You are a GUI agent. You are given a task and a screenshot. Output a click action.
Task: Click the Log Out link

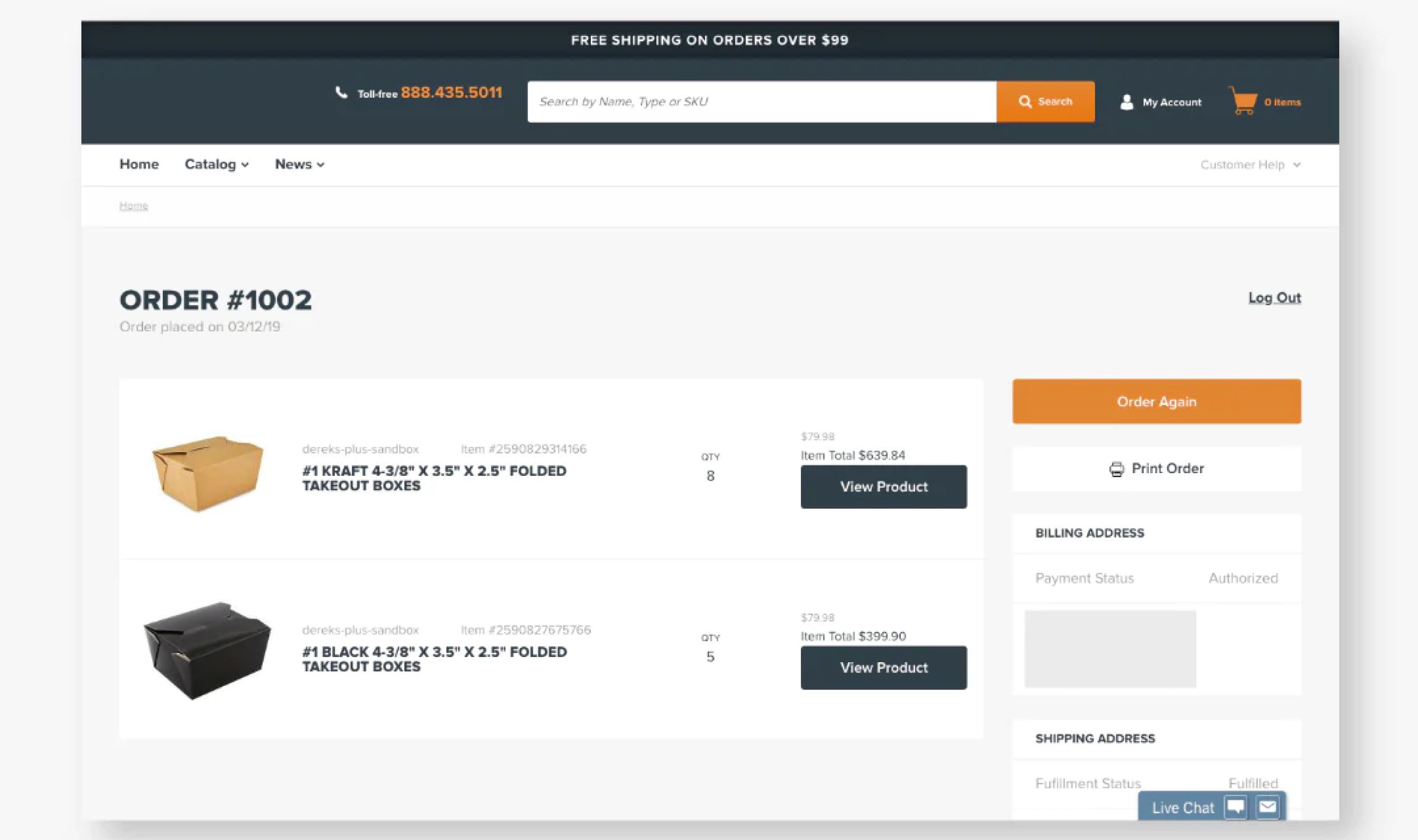pos(1275,298)
